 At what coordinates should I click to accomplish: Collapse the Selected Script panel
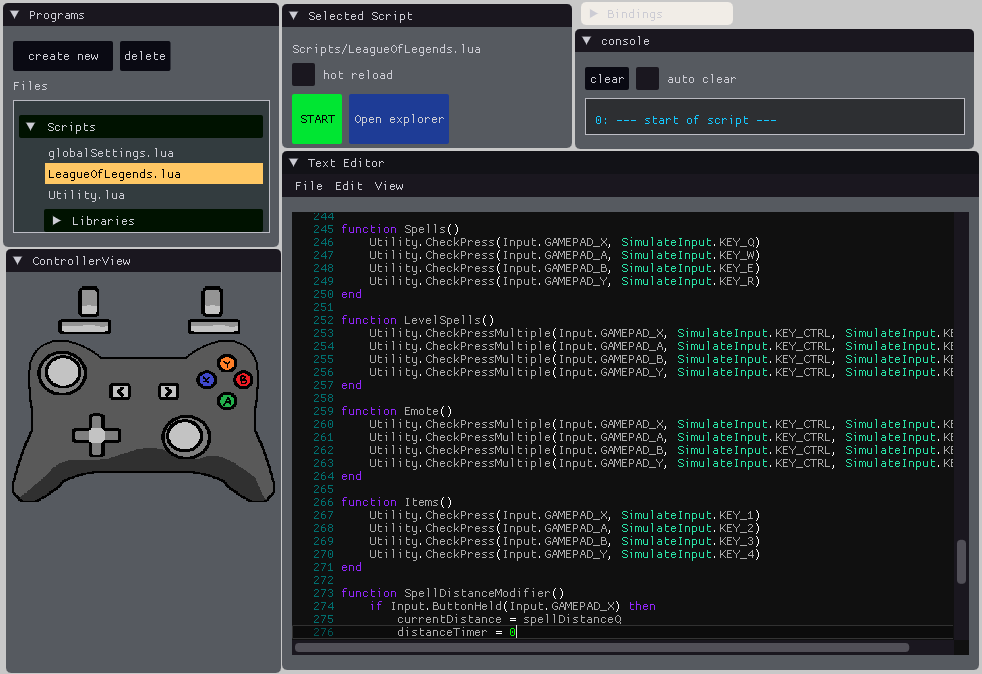point(294,16)
